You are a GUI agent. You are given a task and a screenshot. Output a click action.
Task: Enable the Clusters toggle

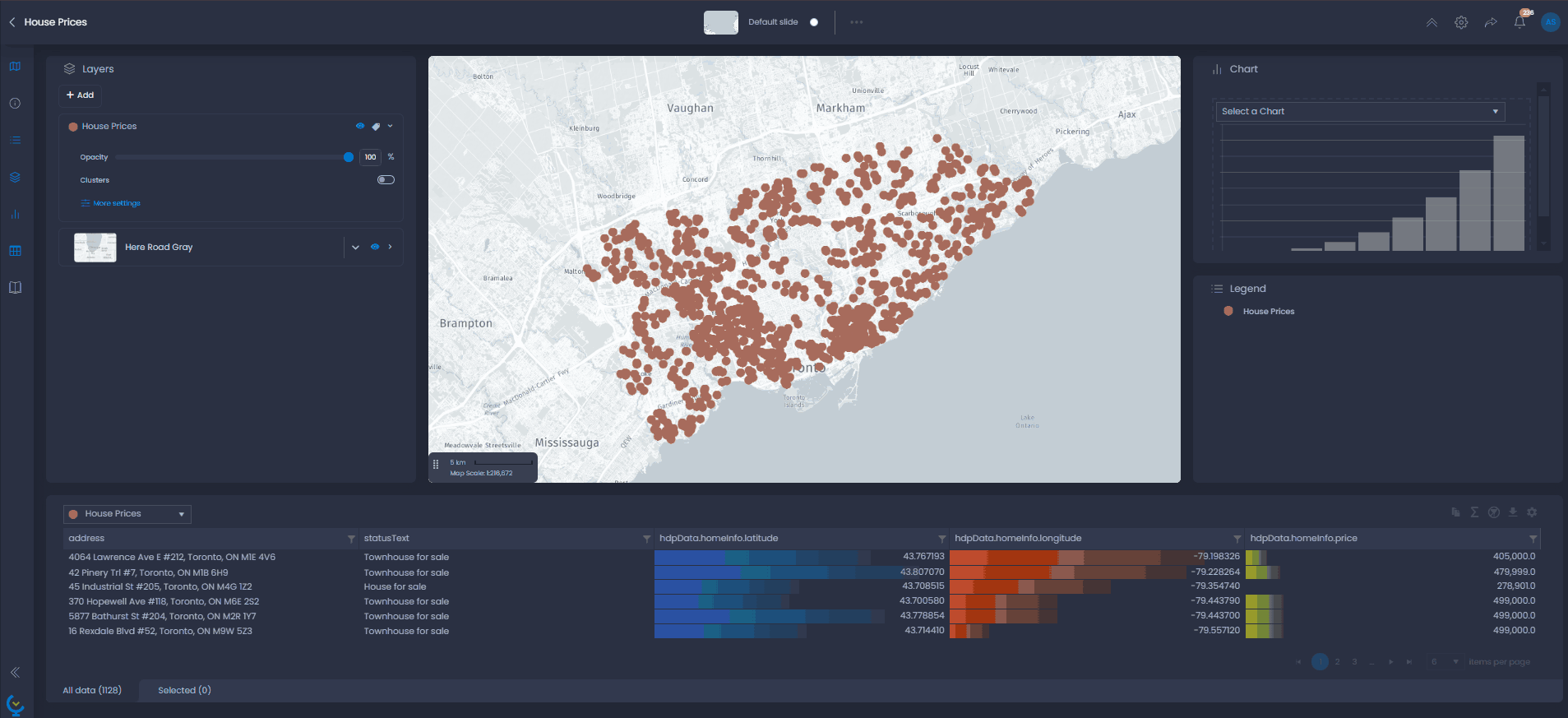pyautogui.click(x=386, y=180)
